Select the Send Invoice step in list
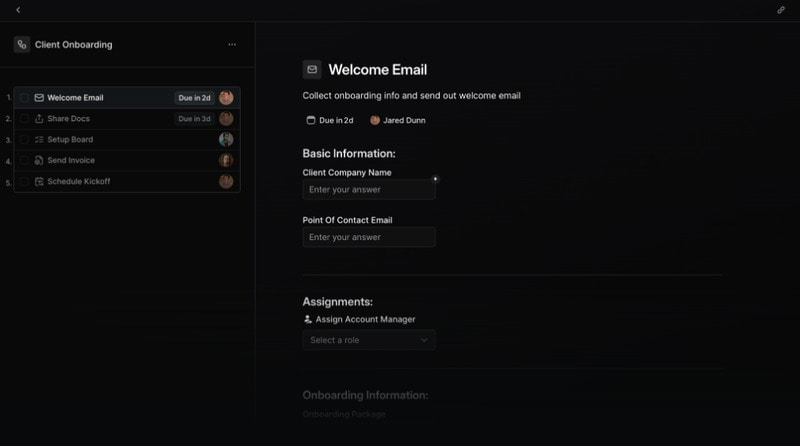 [71, 161]
